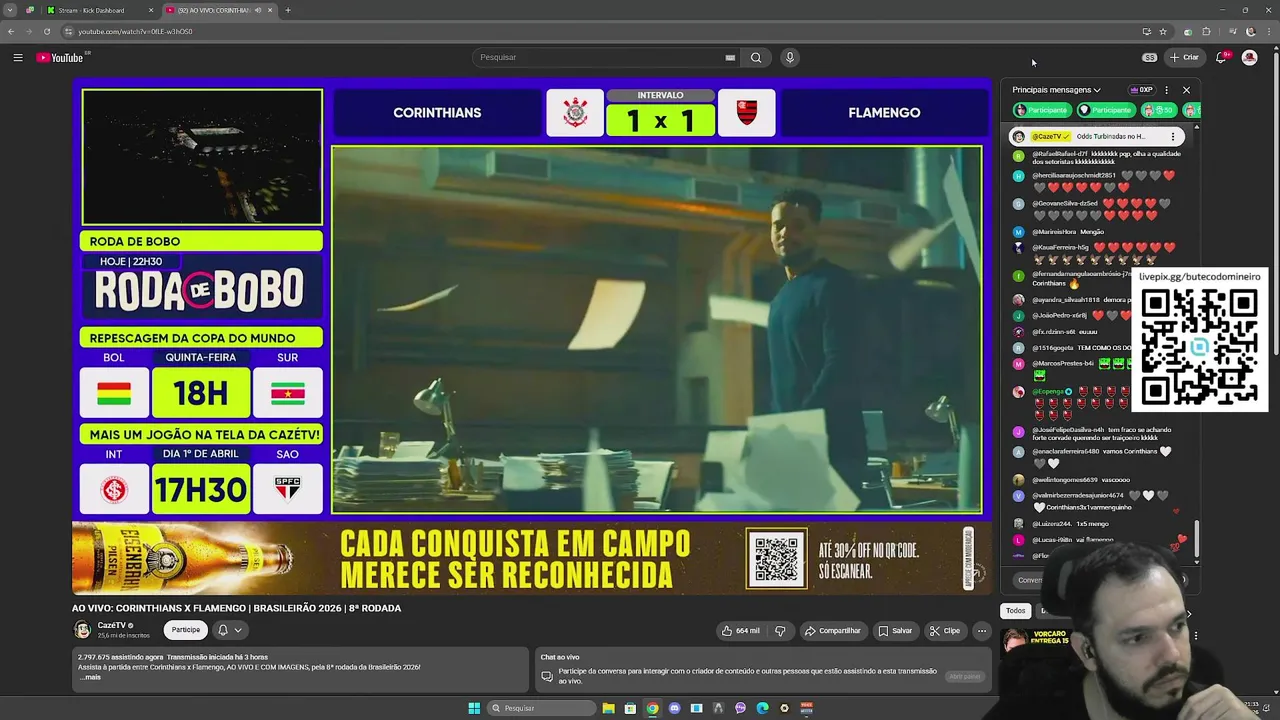Open pinned CazéTV message options
The height and width of the screenshot is (720, 1280).
(1173, 136)
